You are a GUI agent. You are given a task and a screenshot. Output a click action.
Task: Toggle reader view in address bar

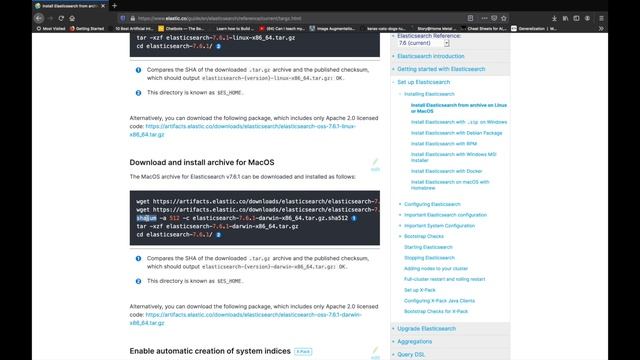tap(470, 18)
